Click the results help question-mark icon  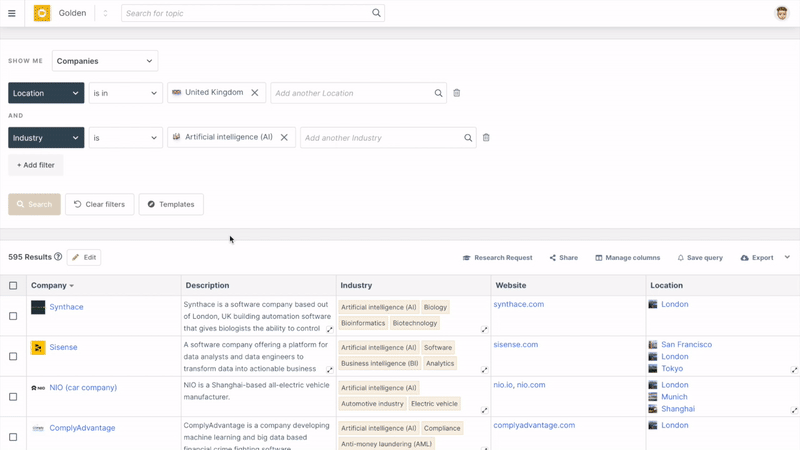coord(58,257)
